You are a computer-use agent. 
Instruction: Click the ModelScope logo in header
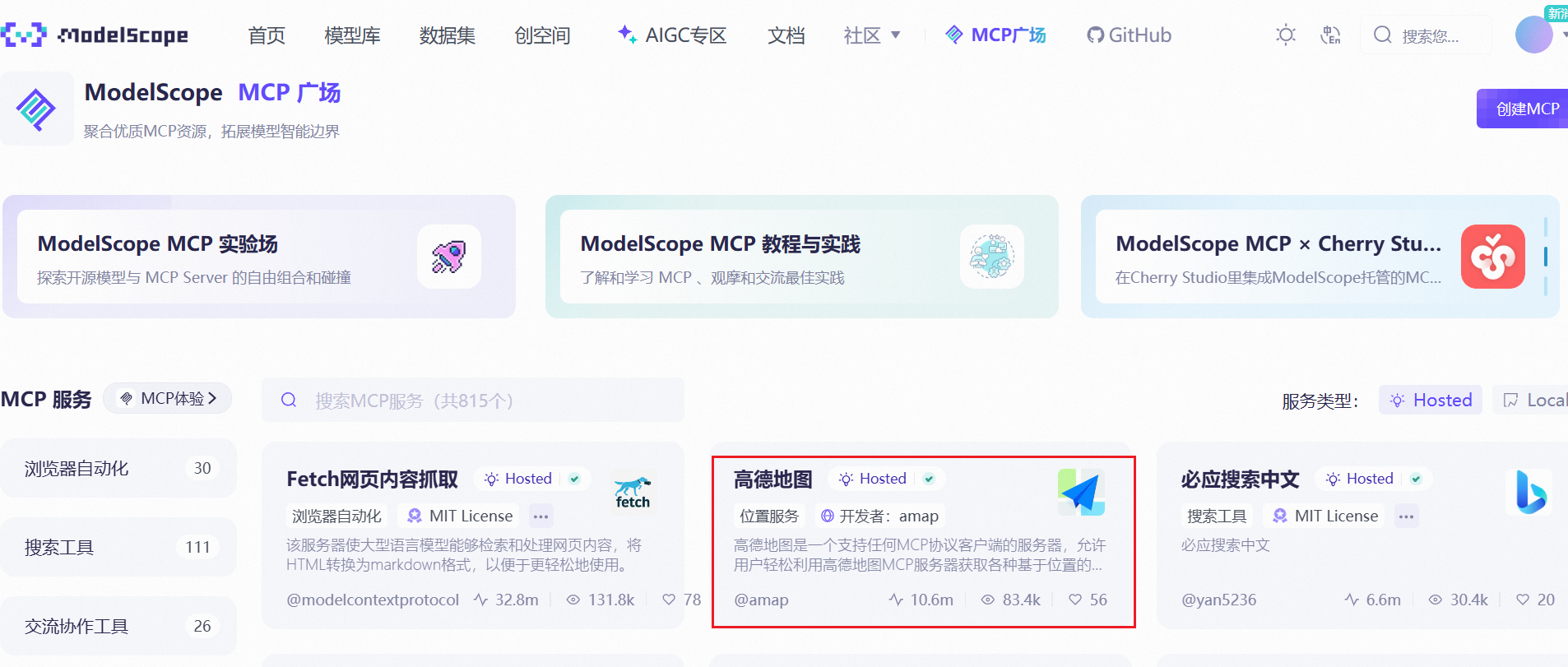click(x=94, y=35)
